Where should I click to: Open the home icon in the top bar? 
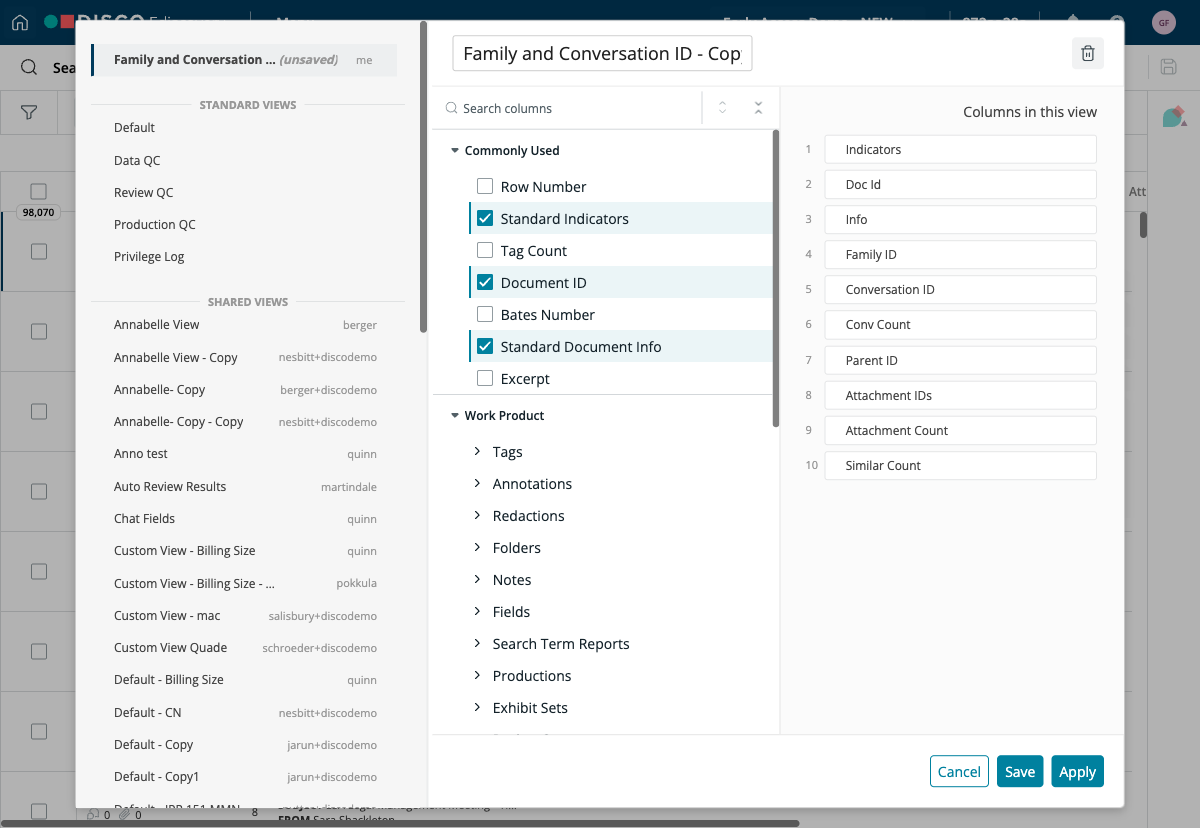click(20, 22)
